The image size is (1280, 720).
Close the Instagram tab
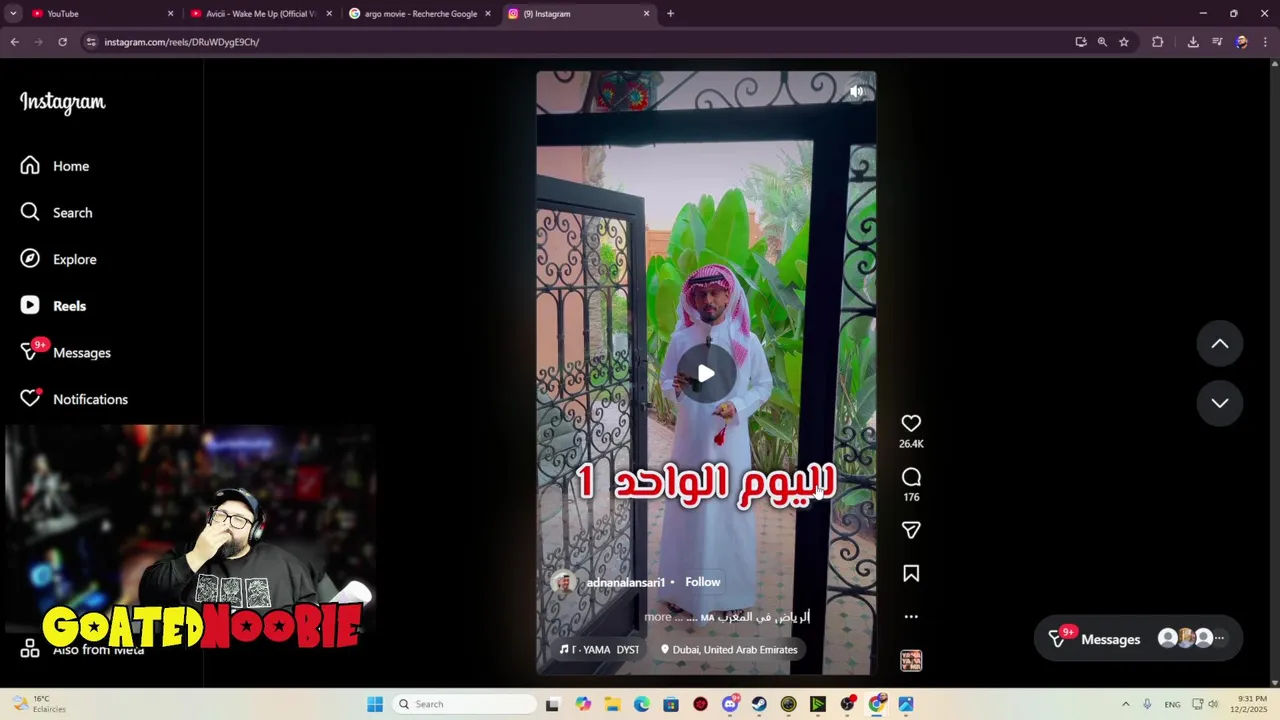tap(646, 14)
